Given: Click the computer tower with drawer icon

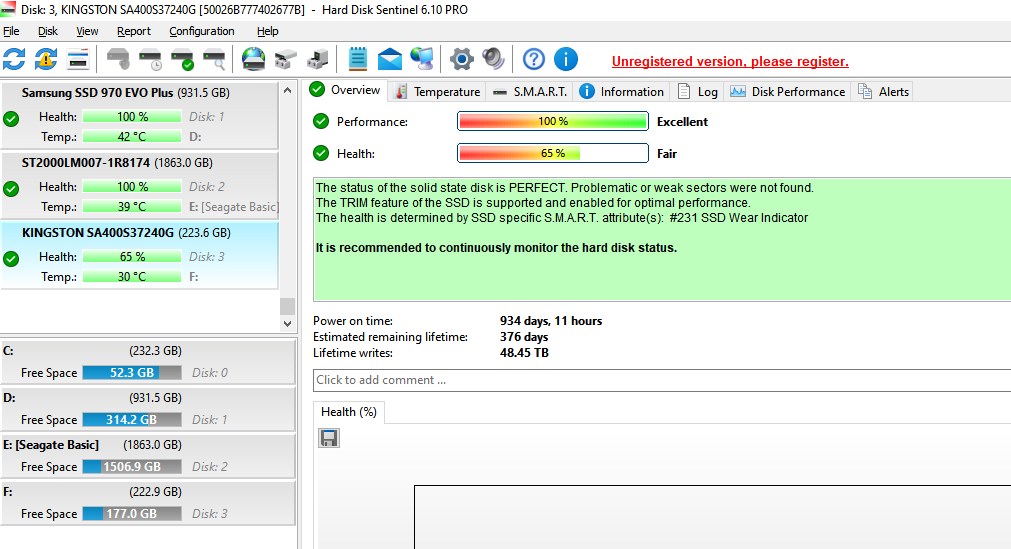Looking at the screenshot, I should 317,59.
